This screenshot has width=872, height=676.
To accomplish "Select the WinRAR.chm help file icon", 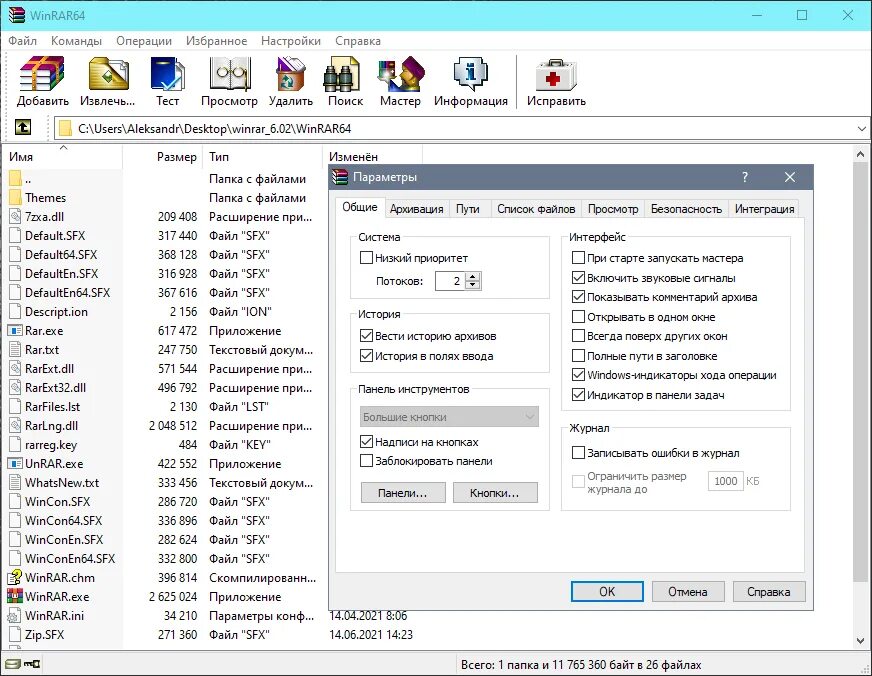I will (x=15, y=578).
